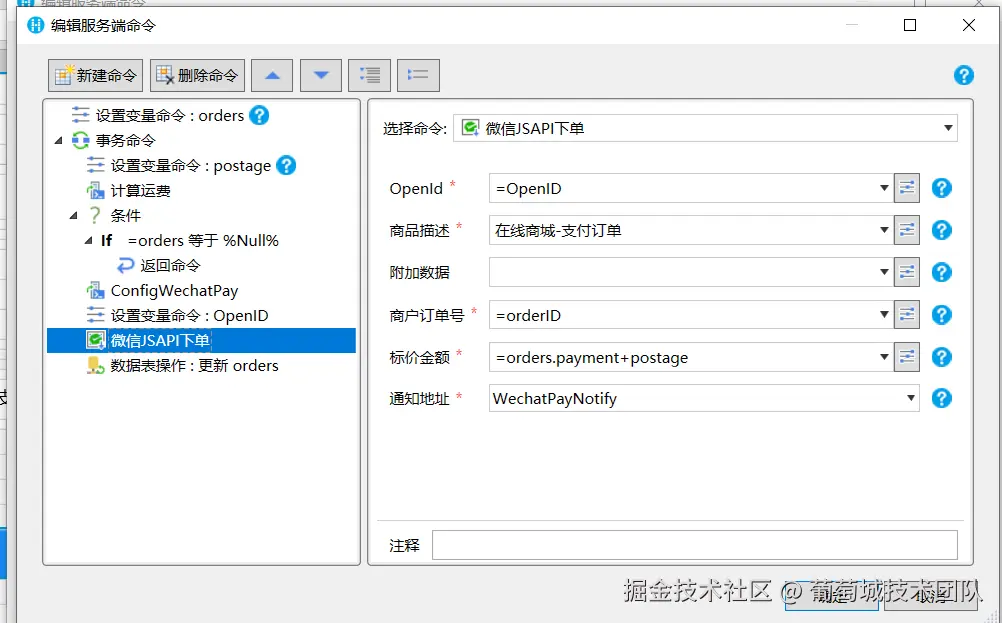Open the OpenId field dropdown arrow
This screenshot has width=1002, height=623.
point(884,188)
